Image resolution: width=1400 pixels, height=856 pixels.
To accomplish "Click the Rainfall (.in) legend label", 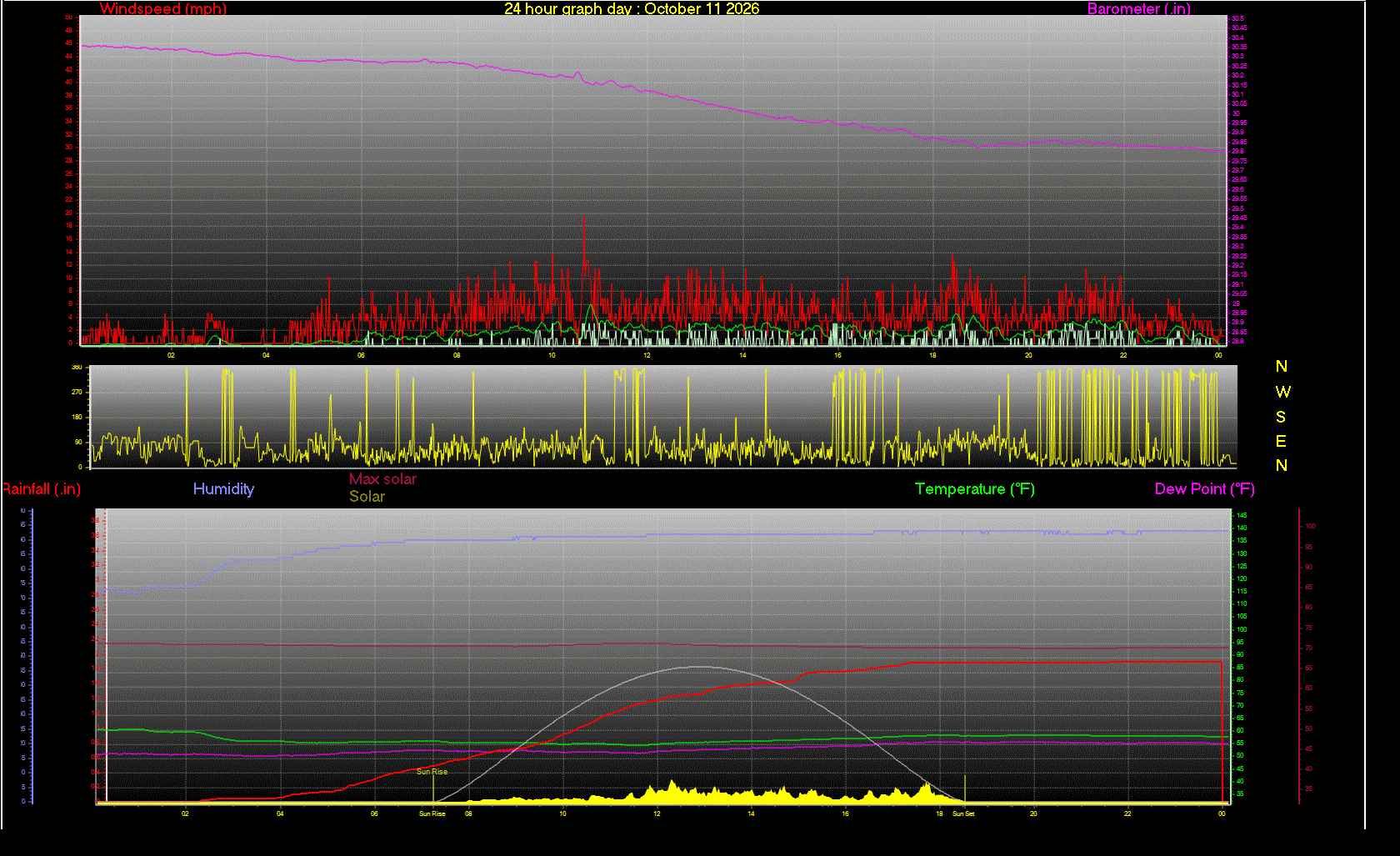I will [41, 489].
